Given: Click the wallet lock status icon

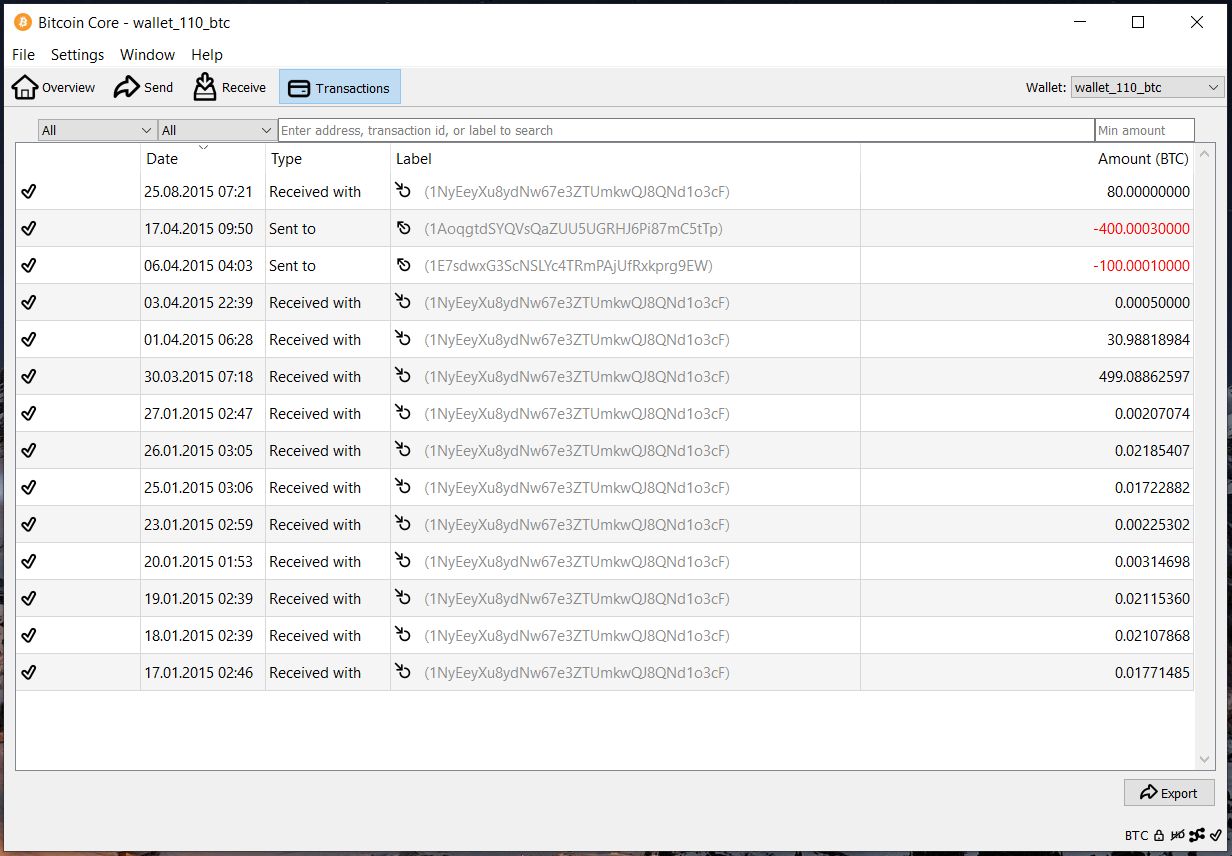Looking at the screenshot, I should click(x=1159, y=835).
